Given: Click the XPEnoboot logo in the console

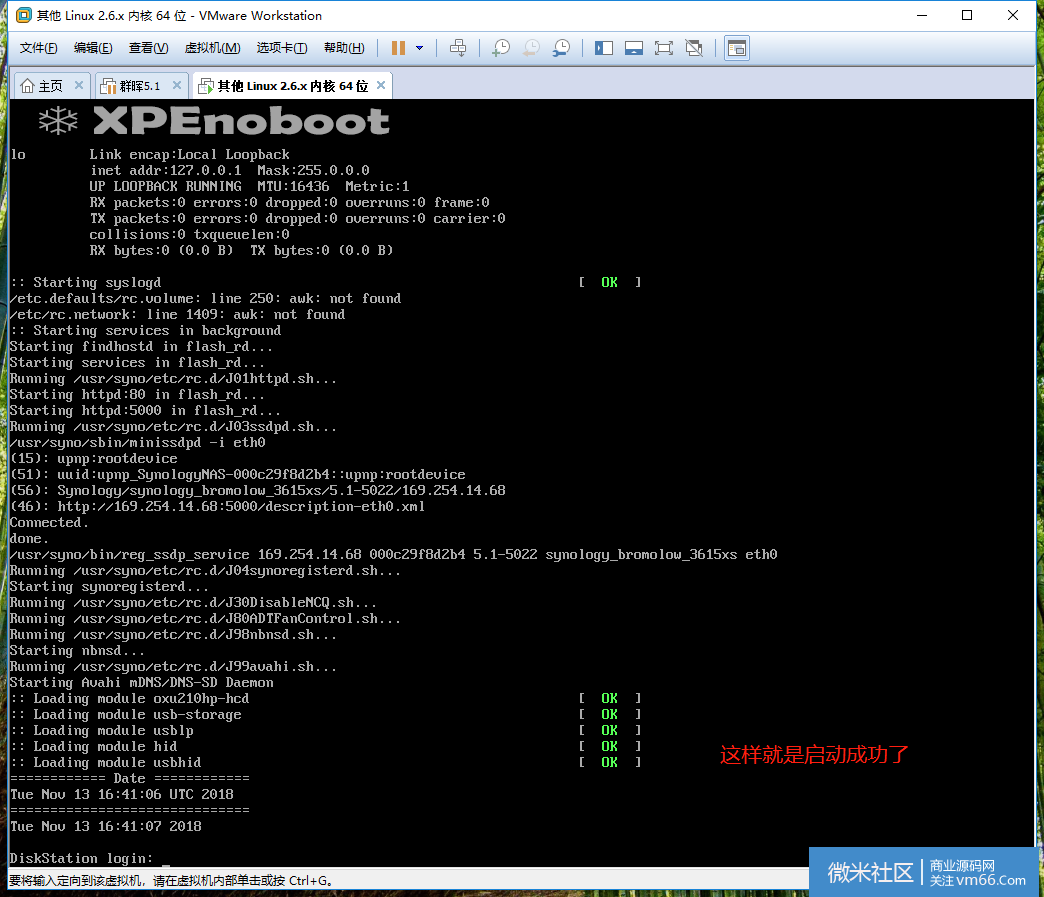Looking at the screenshot, I should [214, 121].
